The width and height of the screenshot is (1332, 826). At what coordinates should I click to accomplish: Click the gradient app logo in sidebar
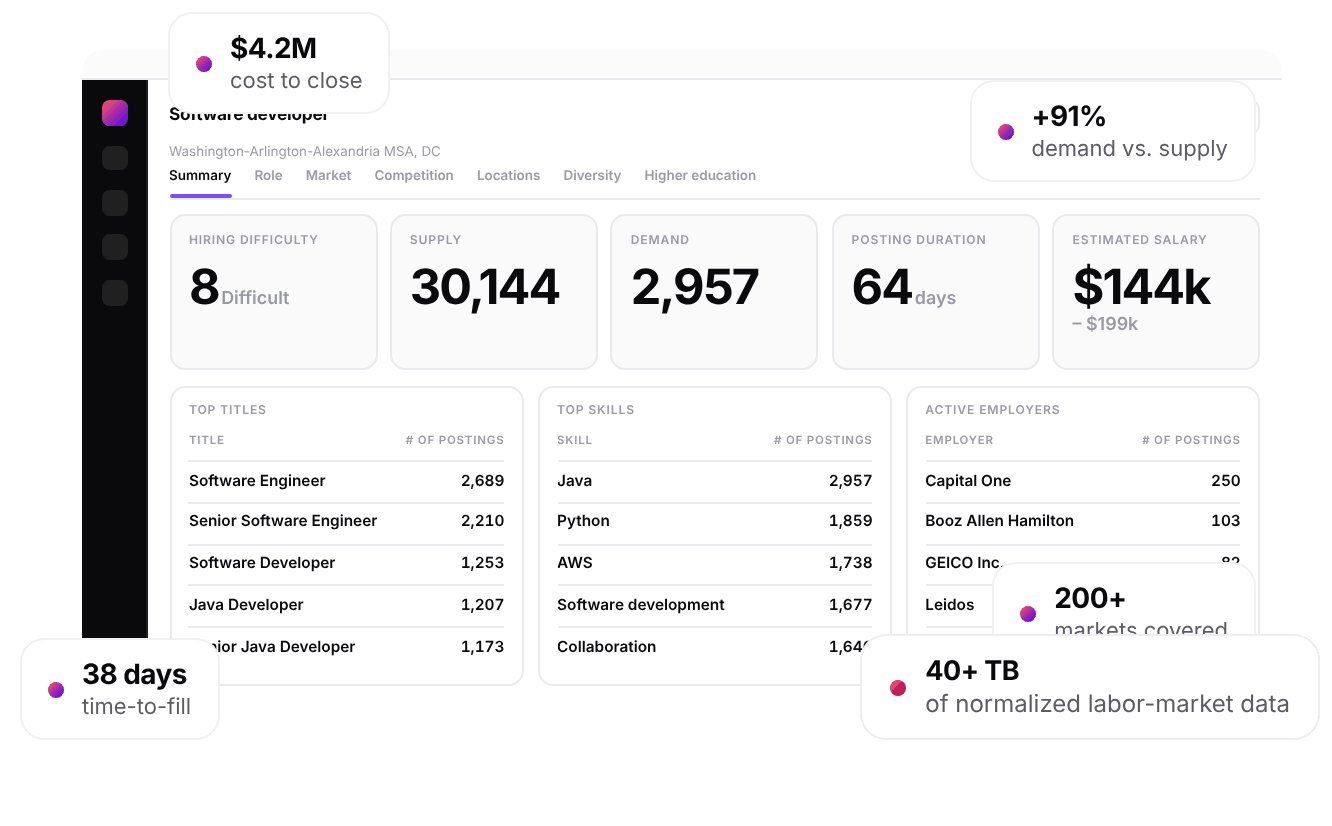(x=115, y=114)
